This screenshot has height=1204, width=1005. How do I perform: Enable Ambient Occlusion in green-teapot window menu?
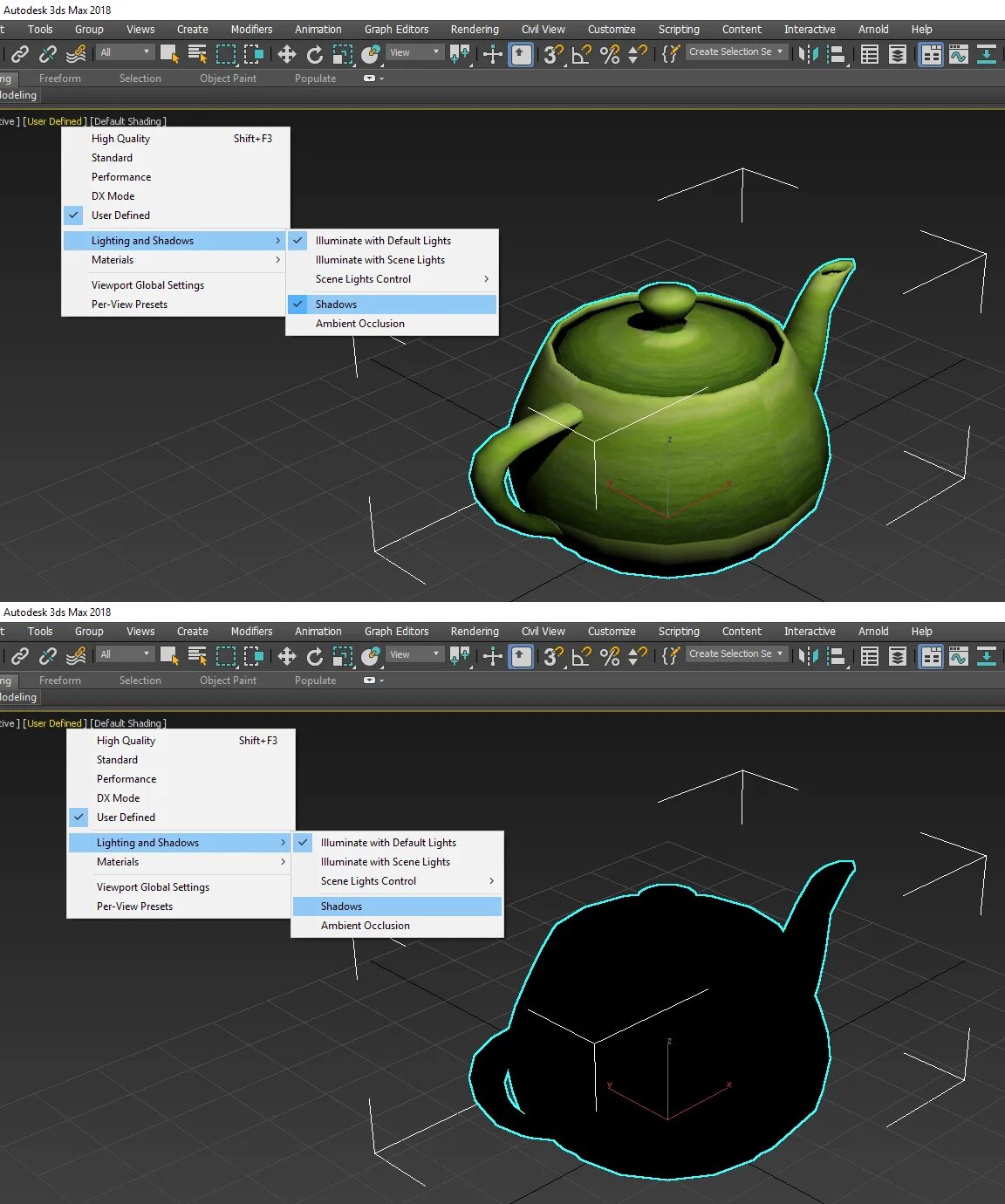click(x=393, y=324)
